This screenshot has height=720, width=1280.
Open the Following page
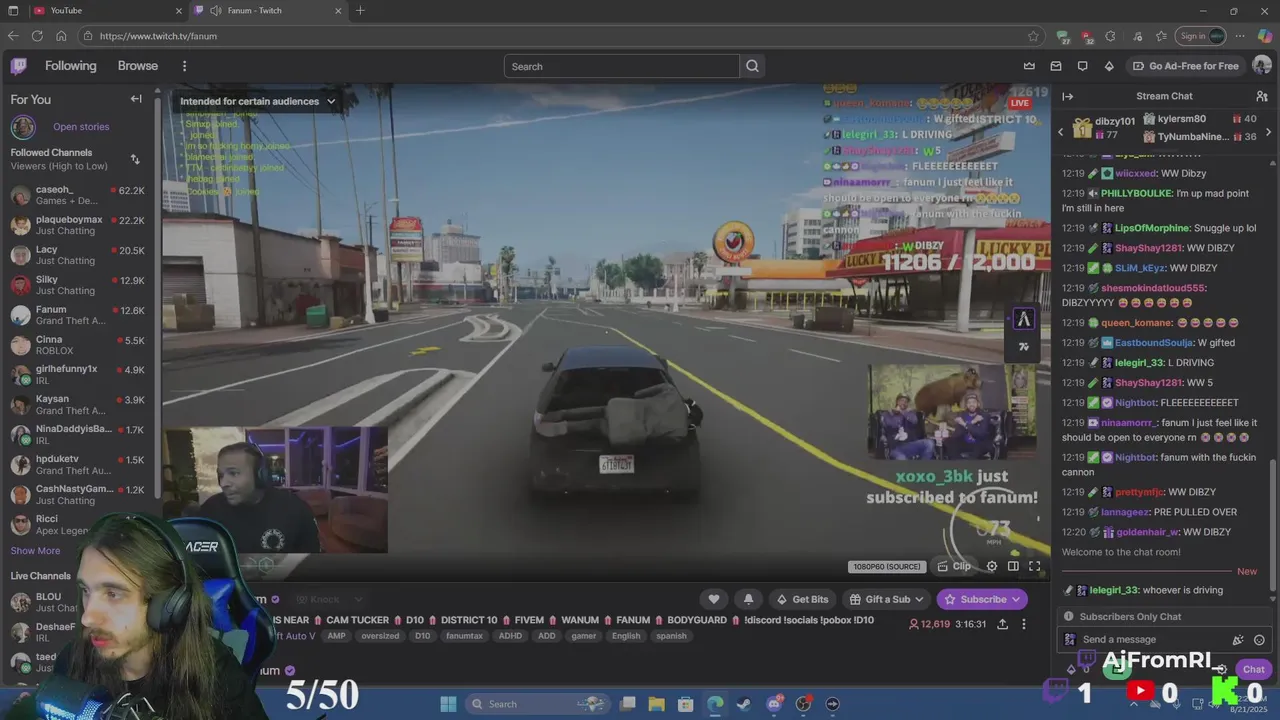pyautogui.click(x=70, y=66)
